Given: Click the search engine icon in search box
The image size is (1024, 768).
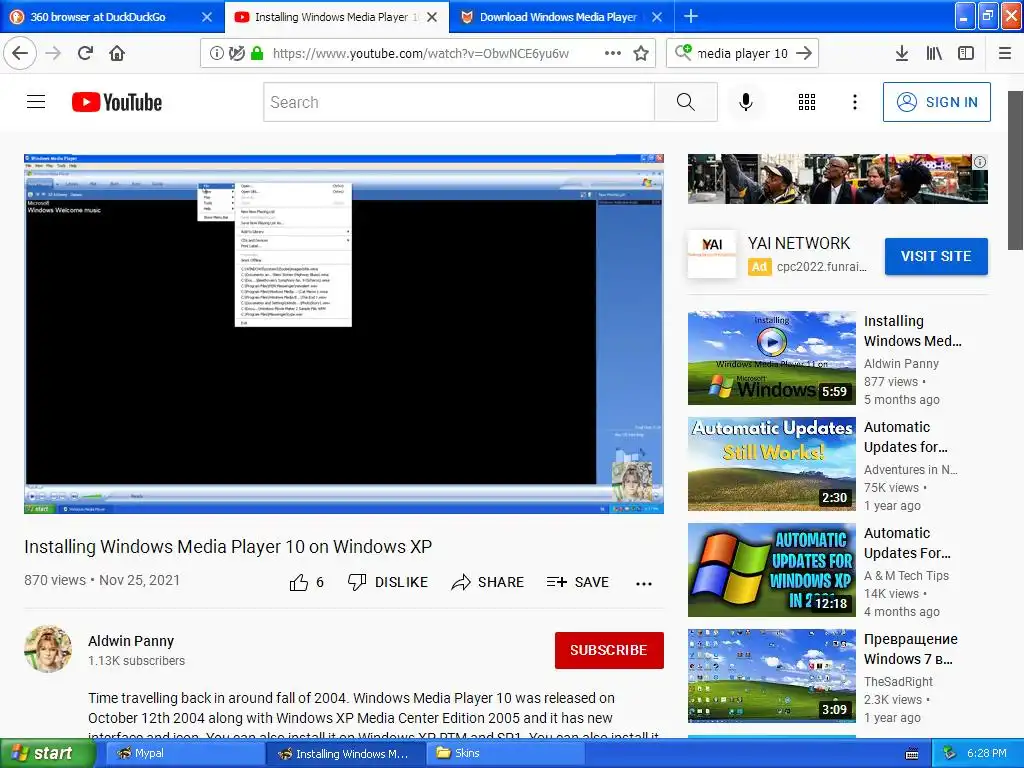Looking at the screenshot, I should [x=684, y=52].
